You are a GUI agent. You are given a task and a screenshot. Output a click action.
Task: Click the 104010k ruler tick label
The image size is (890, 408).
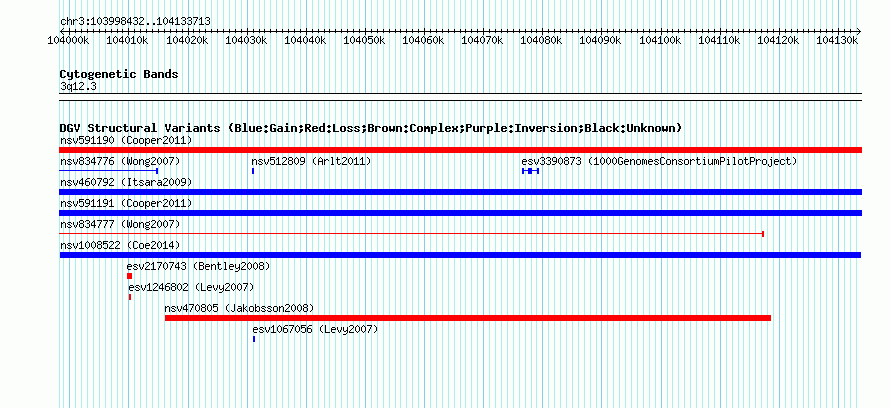pos(127,40)
